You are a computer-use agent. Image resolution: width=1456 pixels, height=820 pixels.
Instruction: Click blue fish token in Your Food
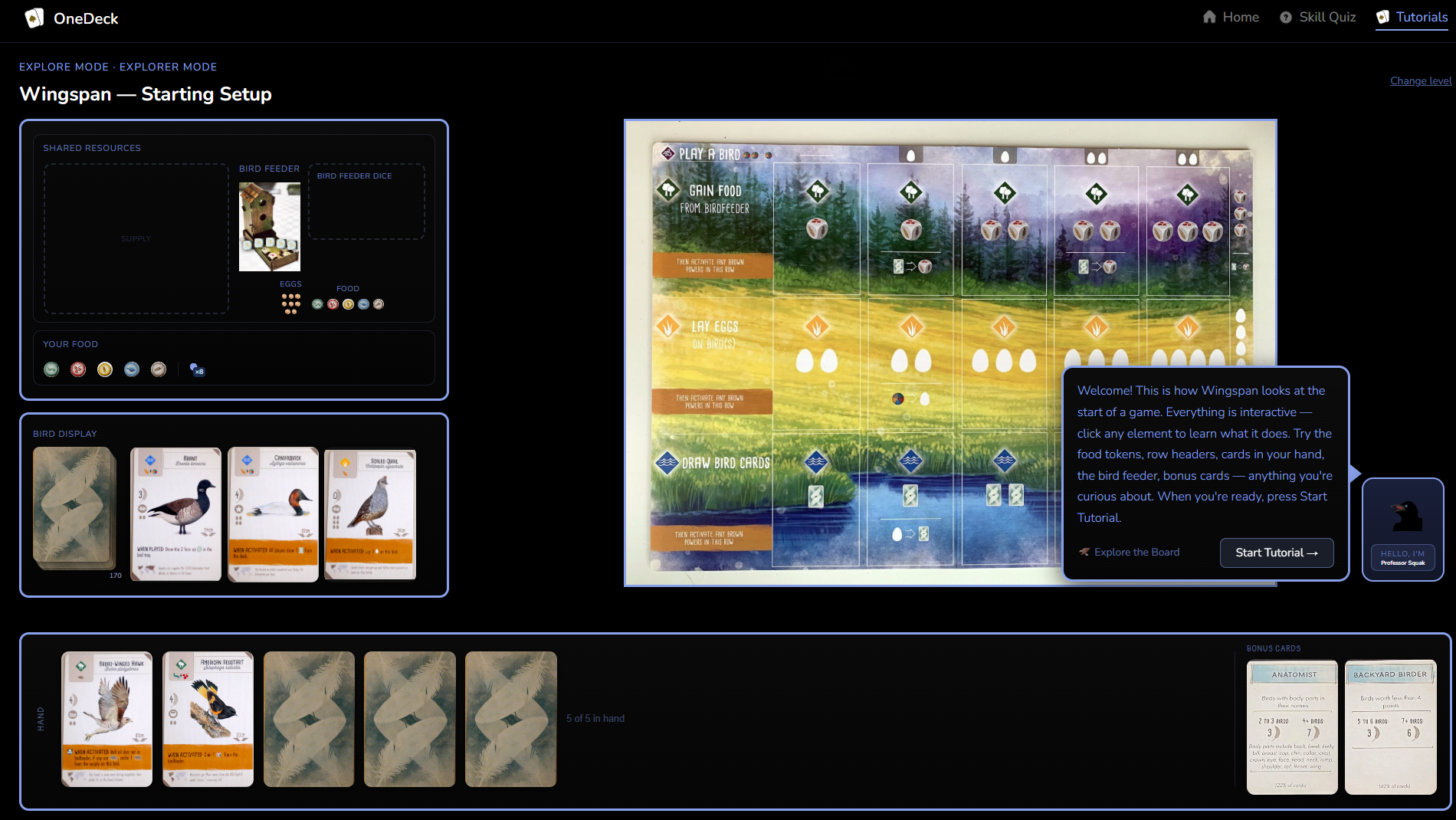pos(132,369)
